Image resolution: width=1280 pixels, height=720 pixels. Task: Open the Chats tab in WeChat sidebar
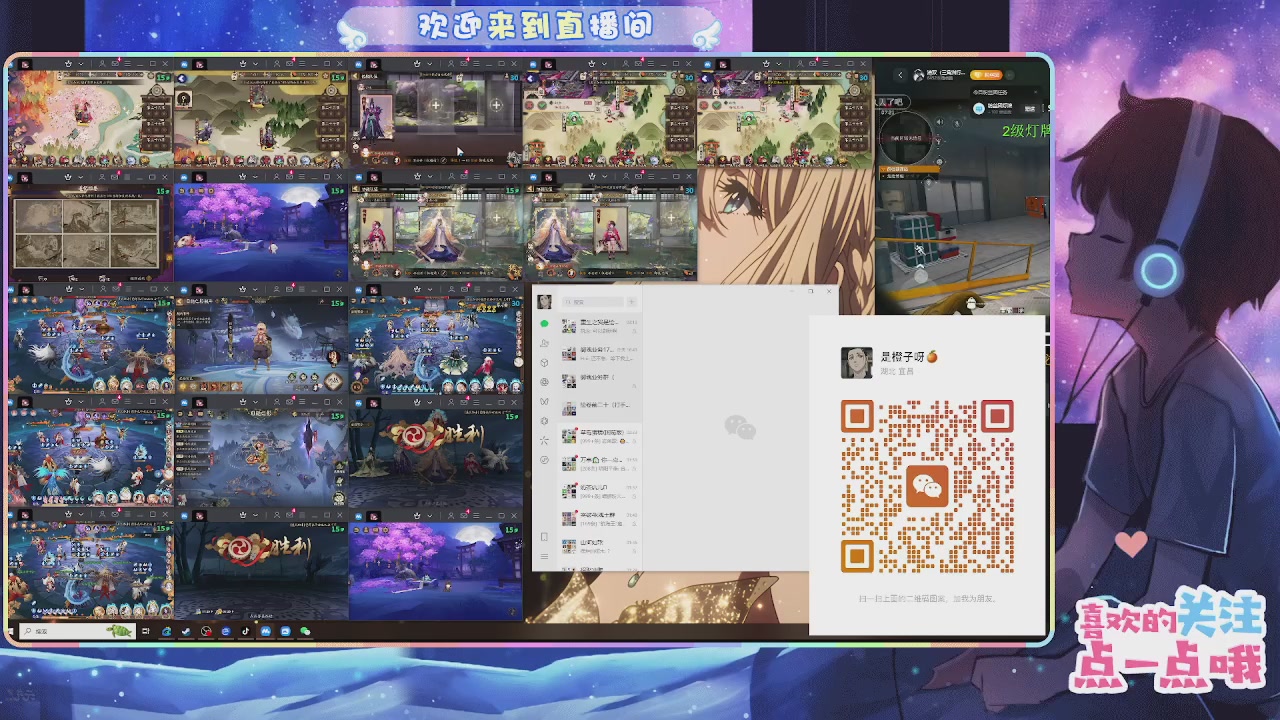pyautogui.click(x=544, y=324)
